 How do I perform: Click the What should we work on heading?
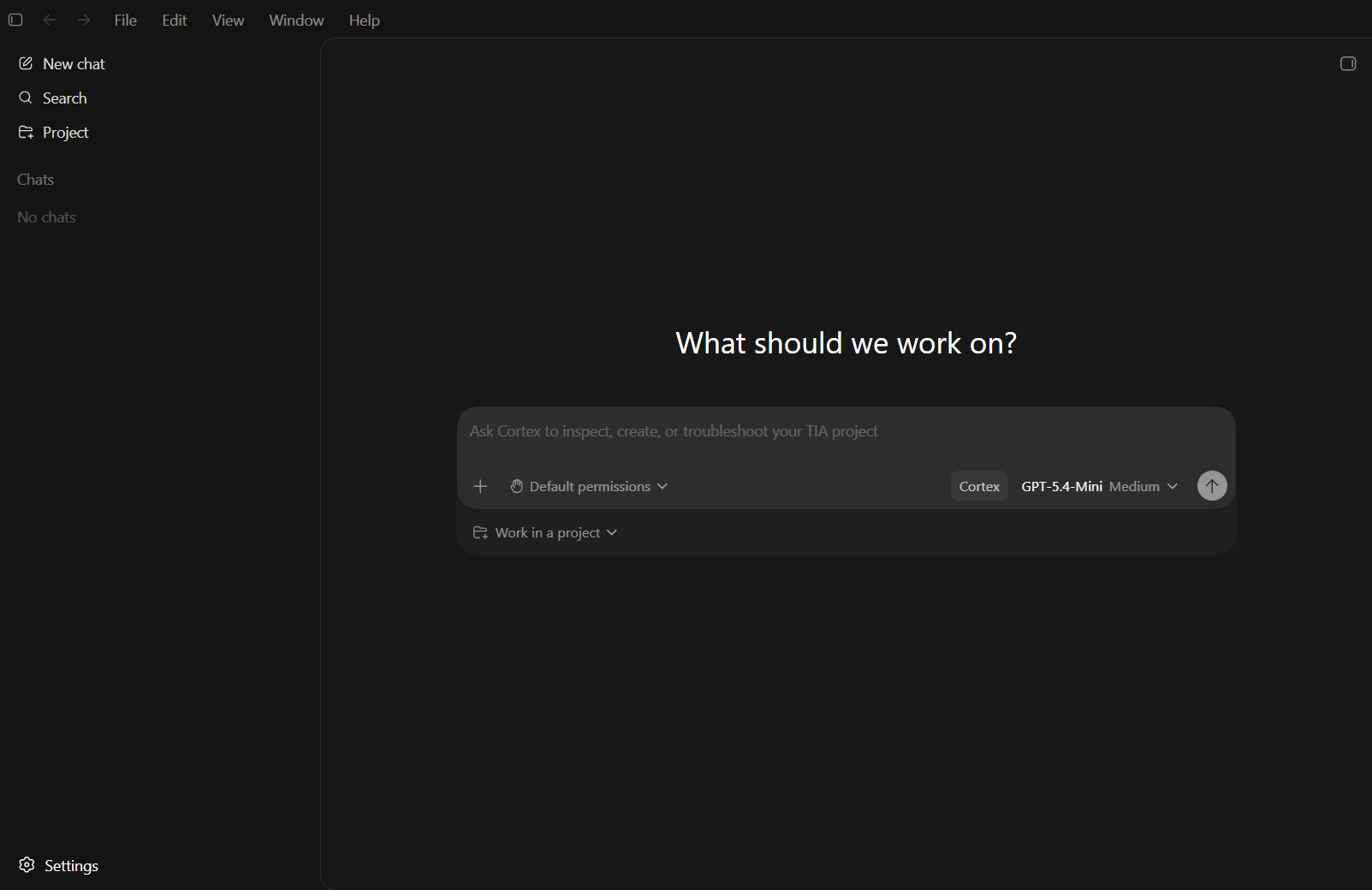846,343
